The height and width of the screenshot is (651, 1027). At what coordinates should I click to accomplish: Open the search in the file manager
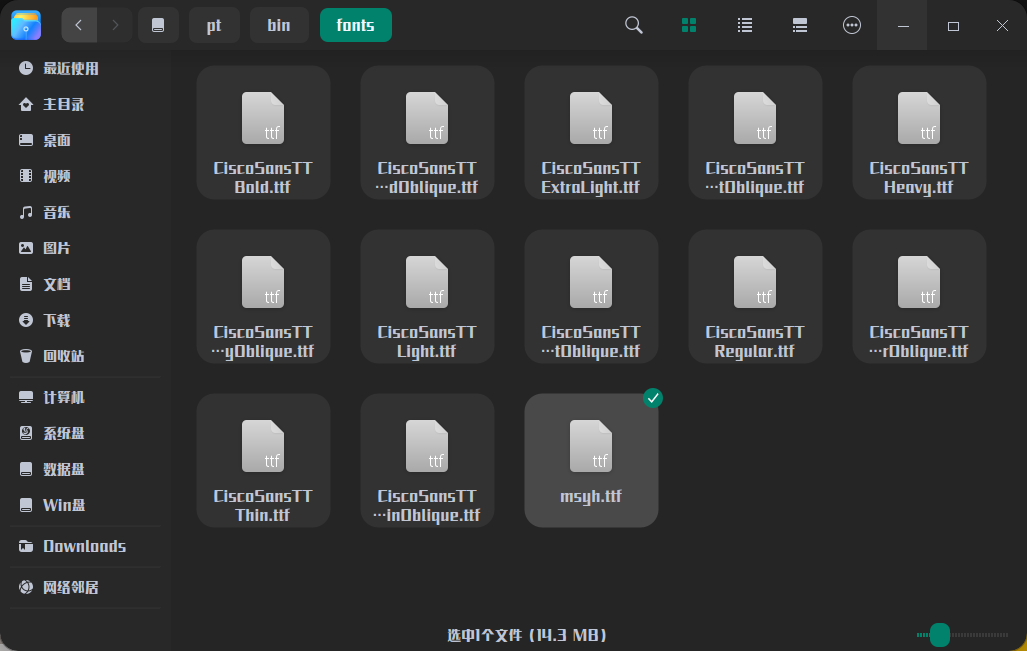[633, 25]
